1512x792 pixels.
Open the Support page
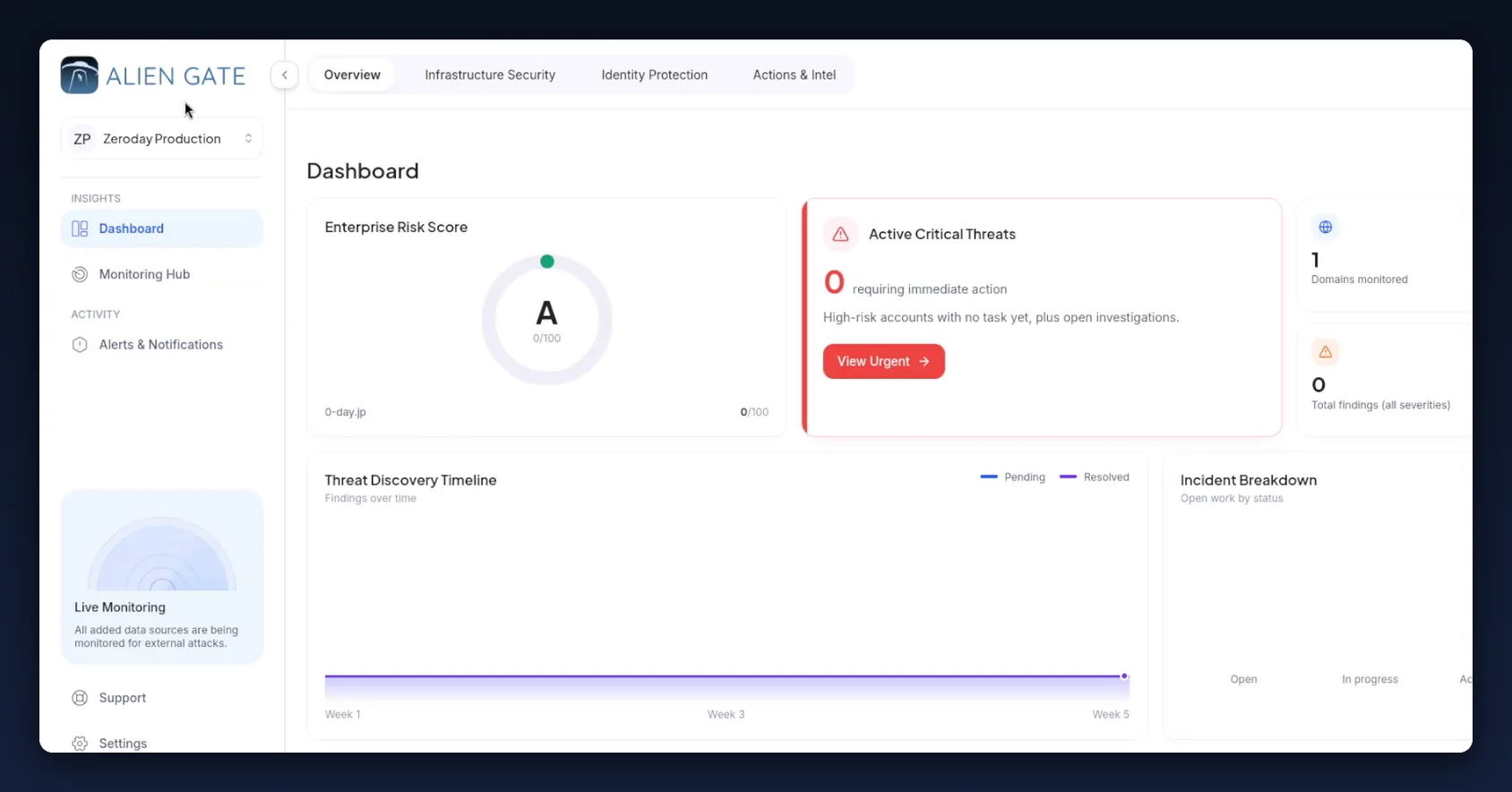tap(162, 698)
